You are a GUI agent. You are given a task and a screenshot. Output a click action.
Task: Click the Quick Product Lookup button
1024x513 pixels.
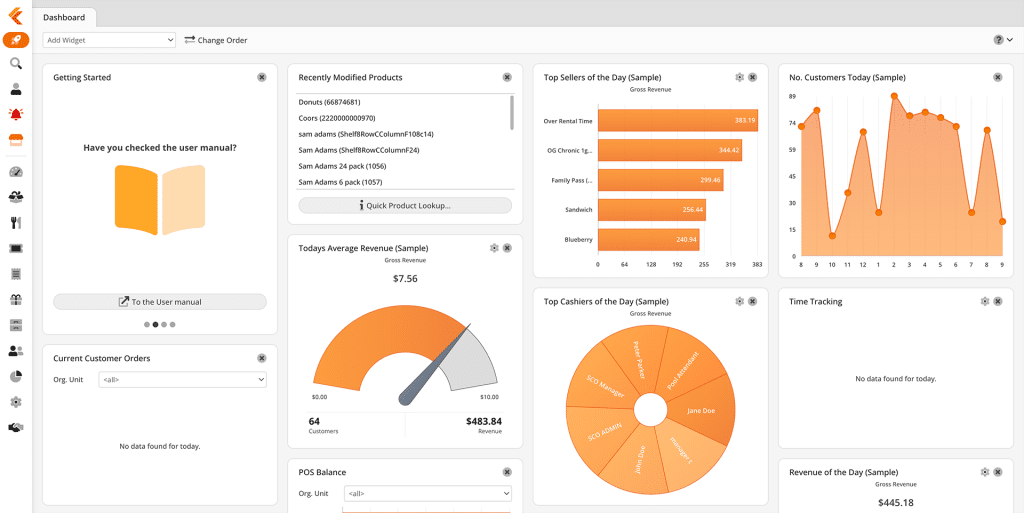pos(405,205)
